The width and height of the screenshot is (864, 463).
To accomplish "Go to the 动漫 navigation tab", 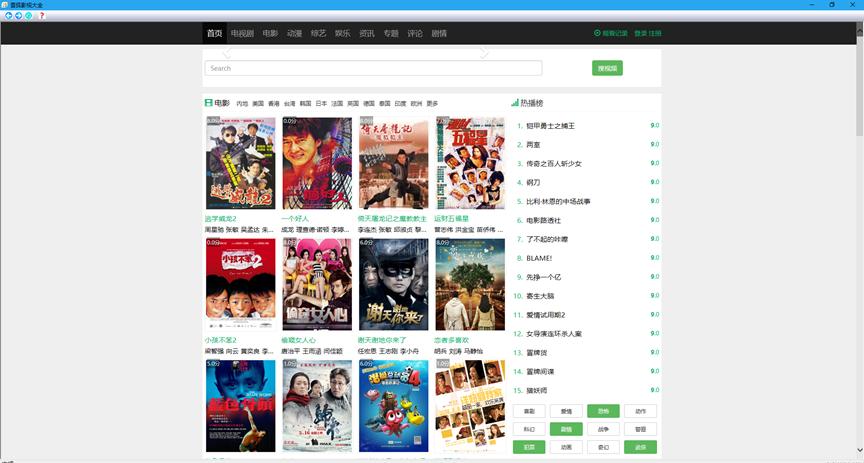I will point(294,33).
